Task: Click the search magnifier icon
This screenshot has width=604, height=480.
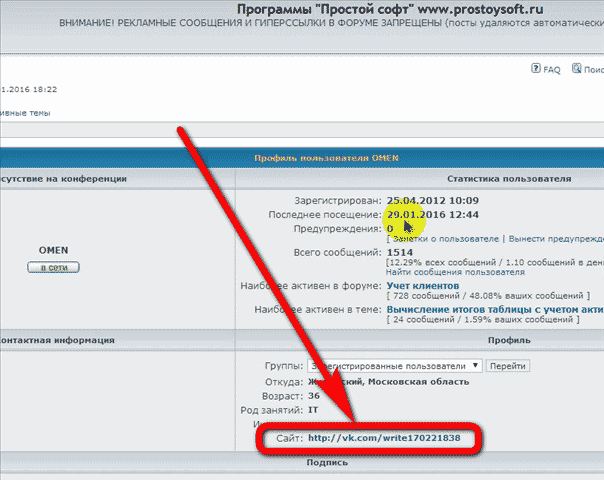Action: pyautogui.click(x=577, y=70)
